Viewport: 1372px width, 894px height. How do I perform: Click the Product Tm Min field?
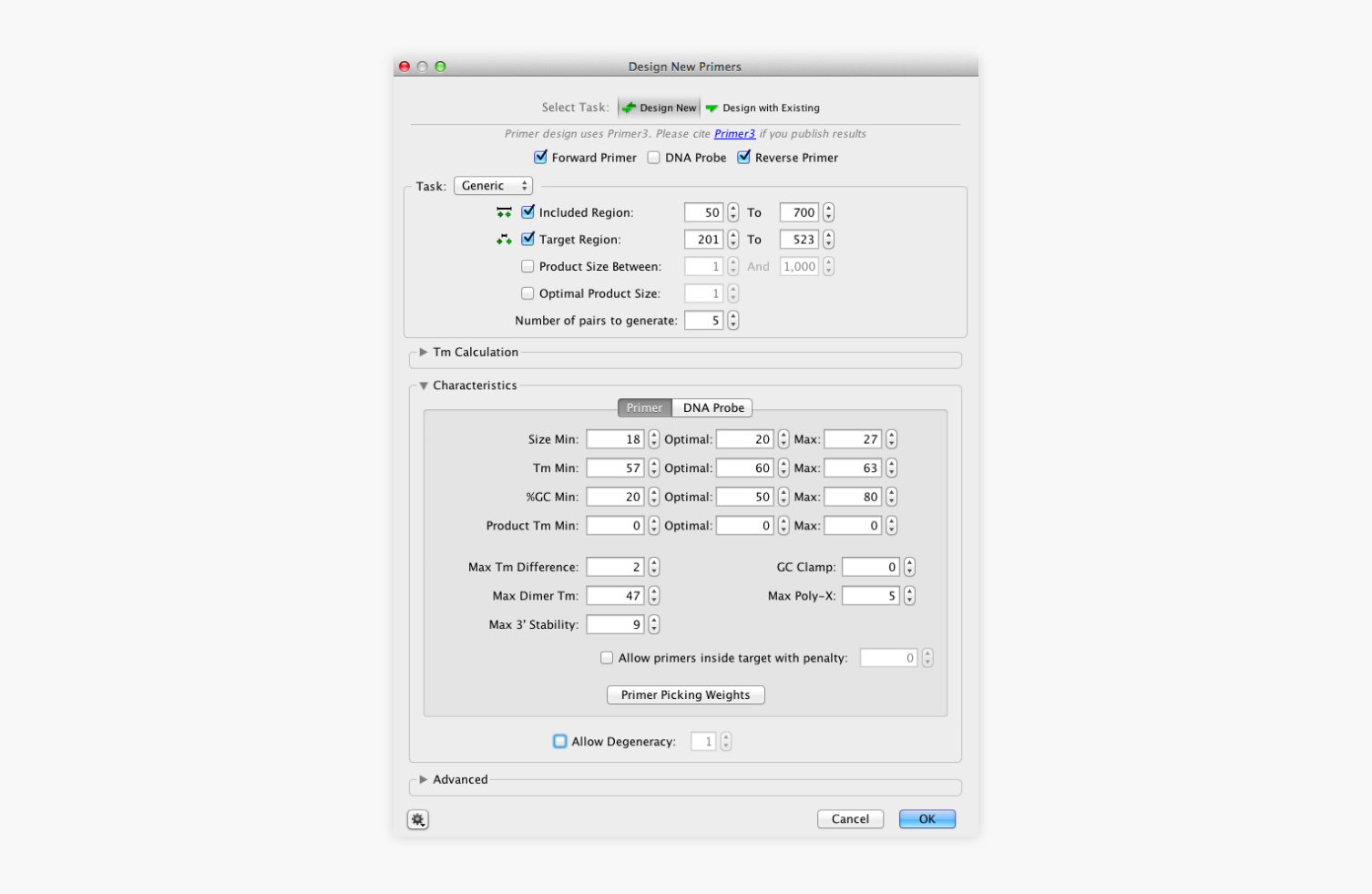[616, 526]
